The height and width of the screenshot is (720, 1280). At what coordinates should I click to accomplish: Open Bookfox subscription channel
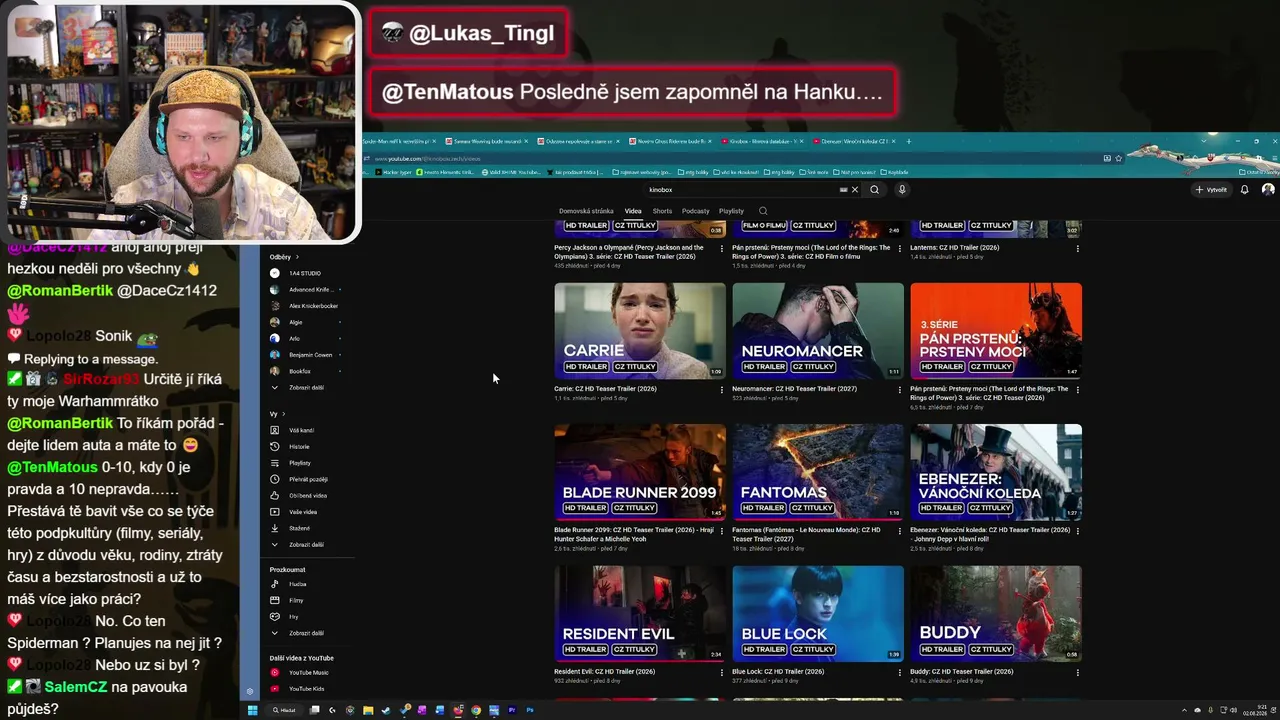point(300,371)
